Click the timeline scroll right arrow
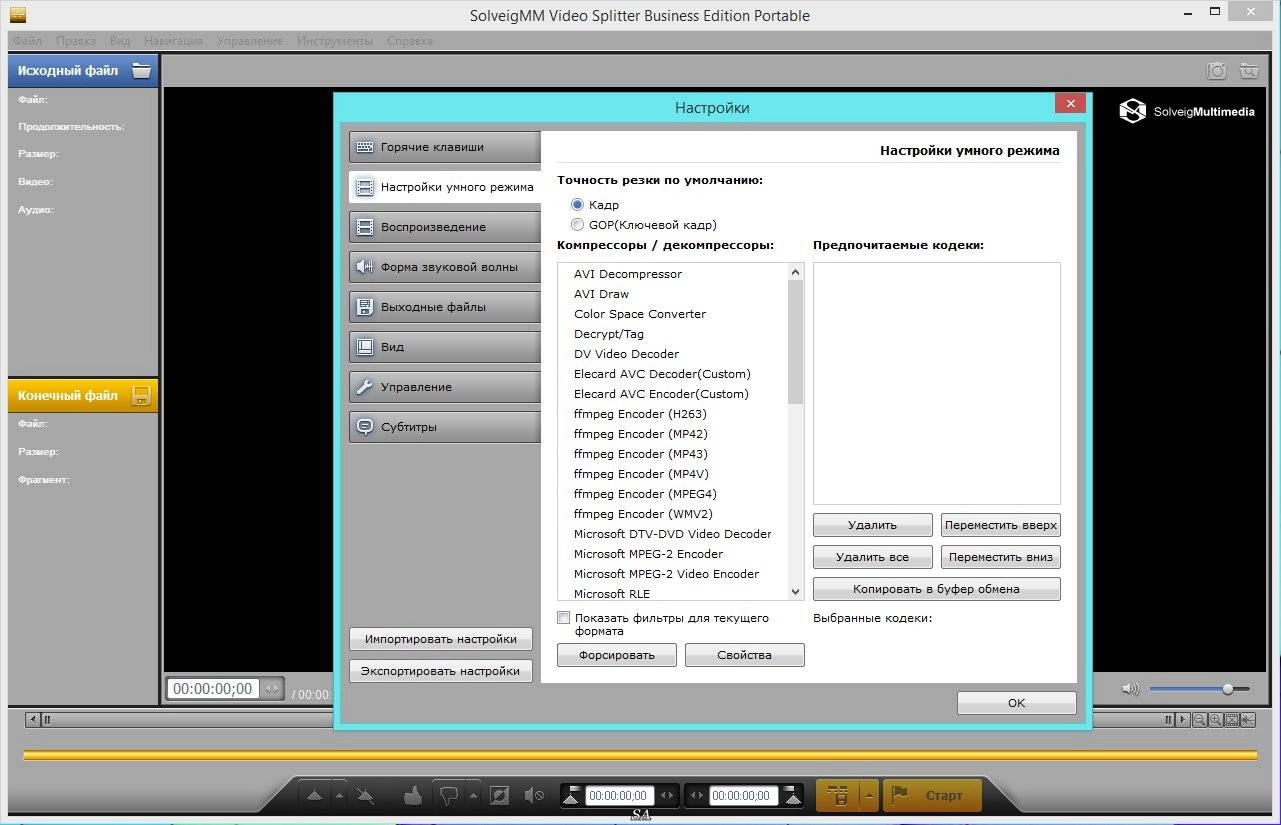1281x825 pixels. 1183,720
